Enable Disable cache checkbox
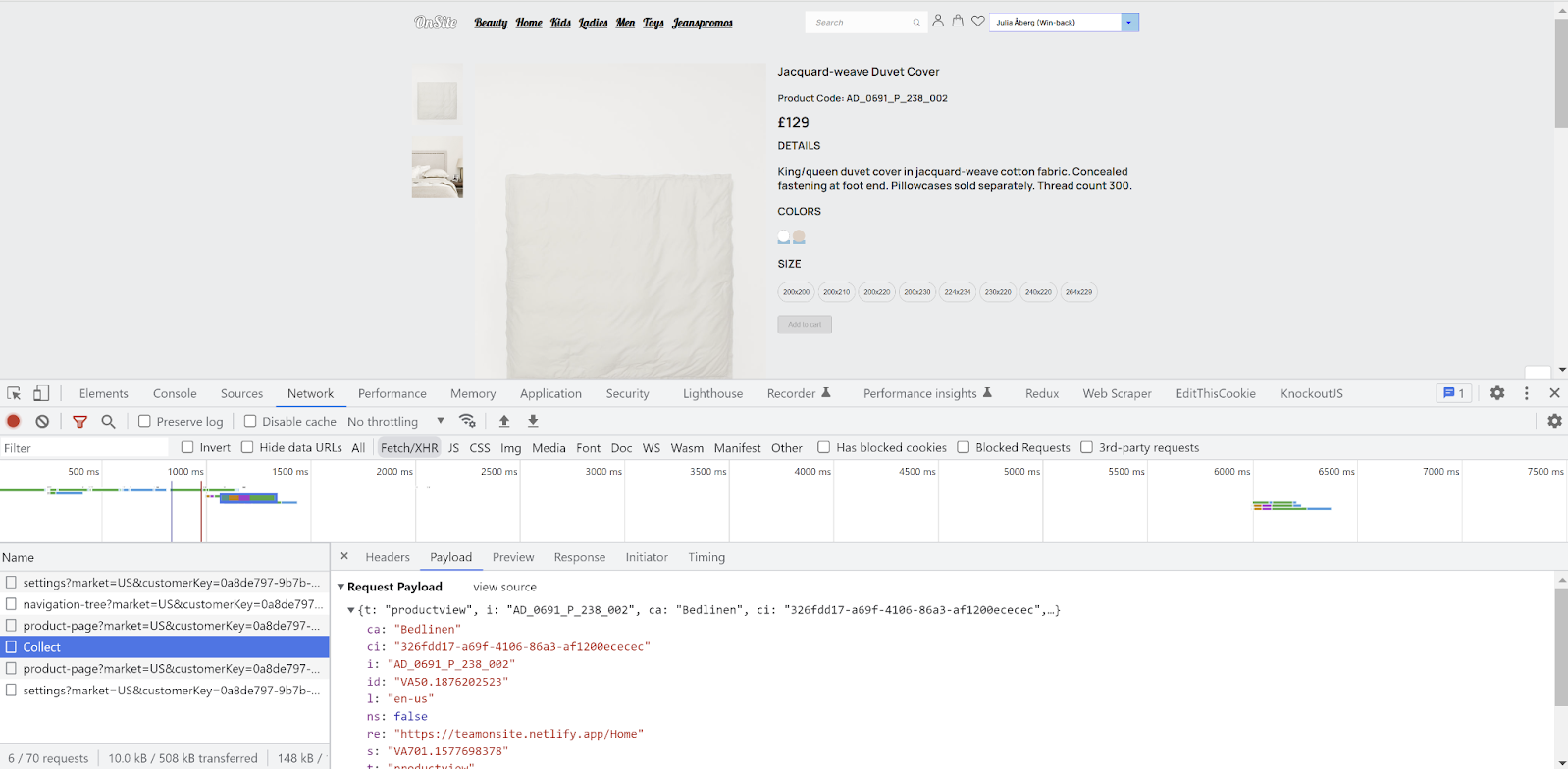 click(250, 421)
